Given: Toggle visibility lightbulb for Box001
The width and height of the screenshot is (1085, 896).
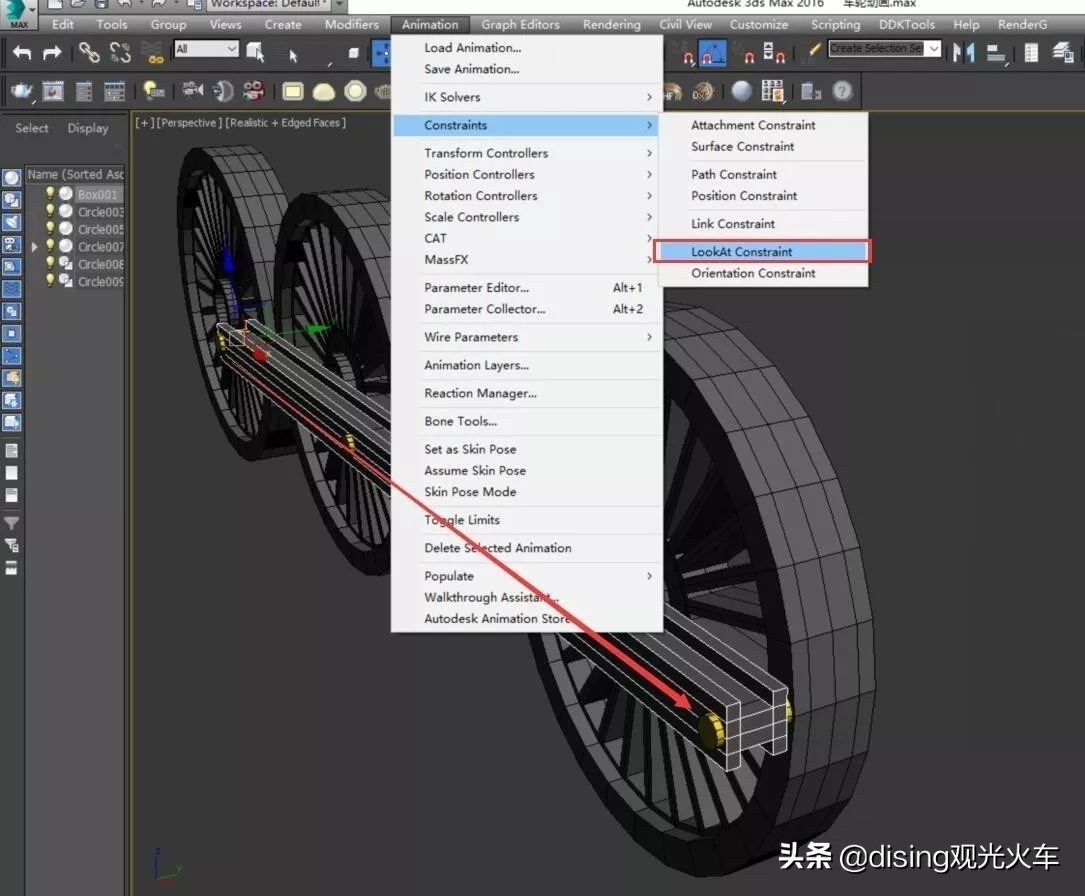Looking at the screenshot, I should point(50,193).
